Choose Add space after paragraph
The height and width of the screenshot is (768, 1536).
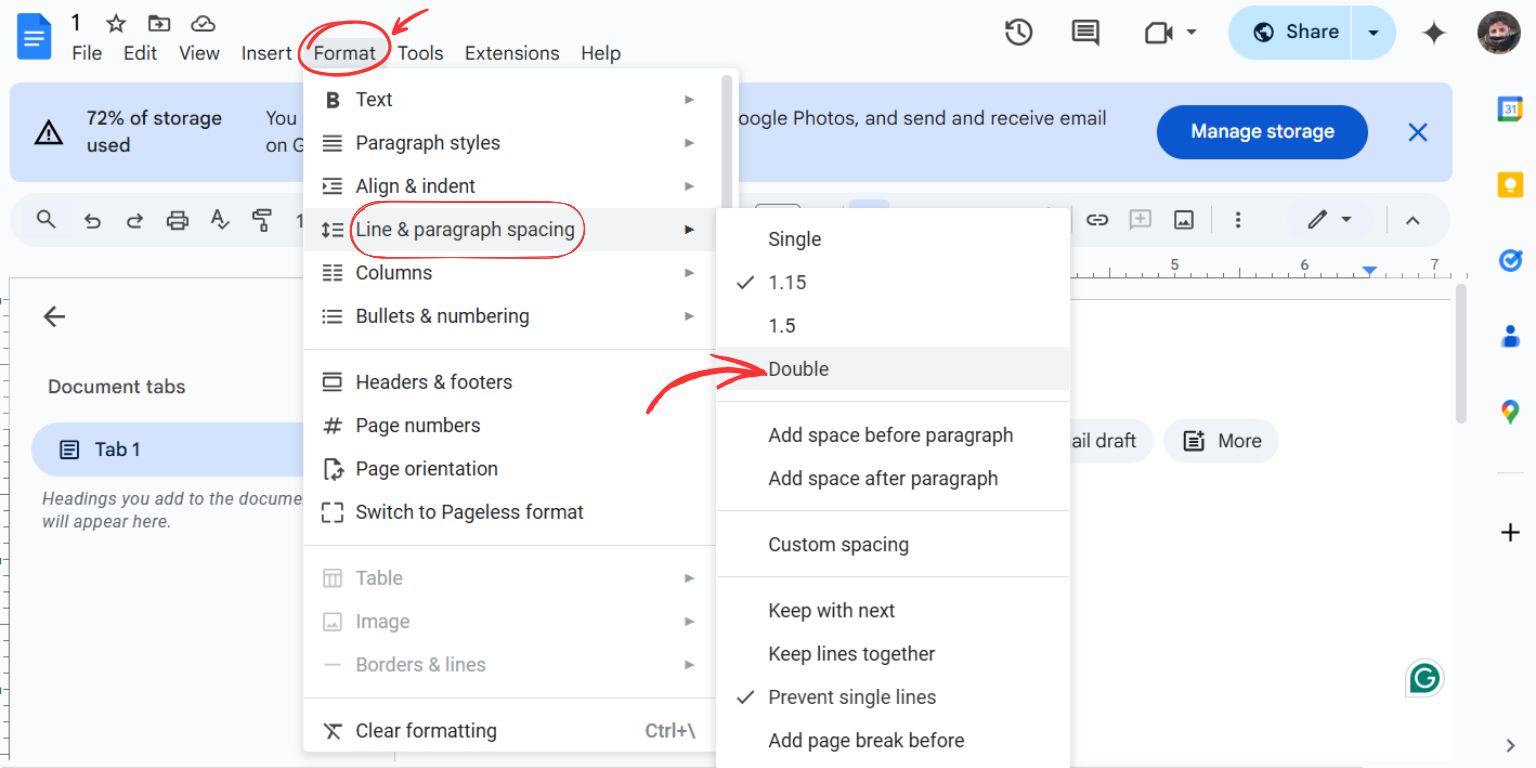[x=892, y=478]
